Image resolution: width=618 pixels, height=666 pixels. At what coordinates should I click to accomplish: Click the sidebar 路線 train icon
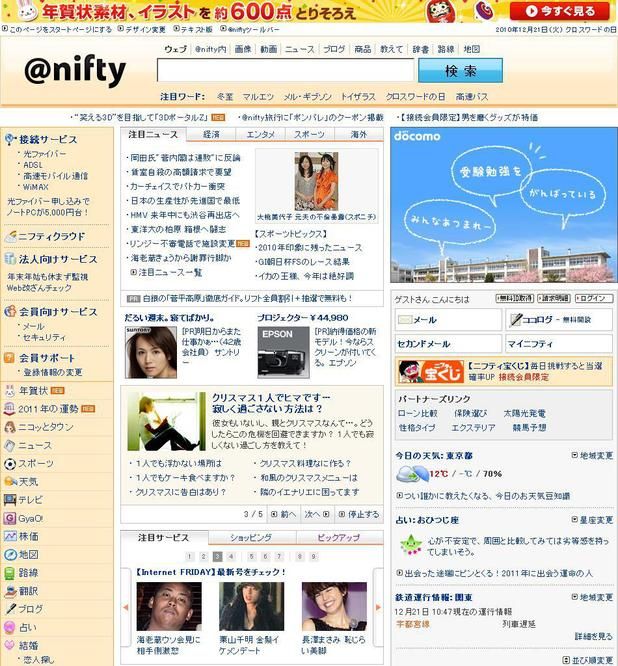click(x=9, y=573)
